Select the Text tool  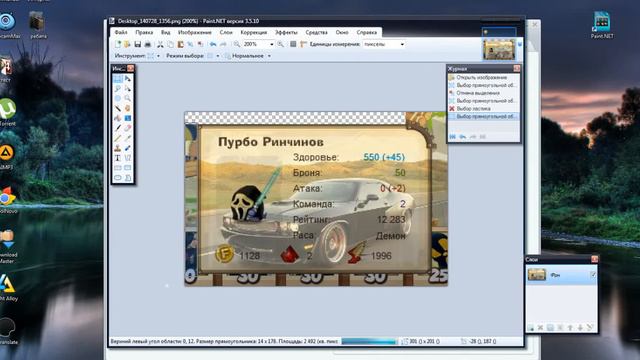coord(118,158)
